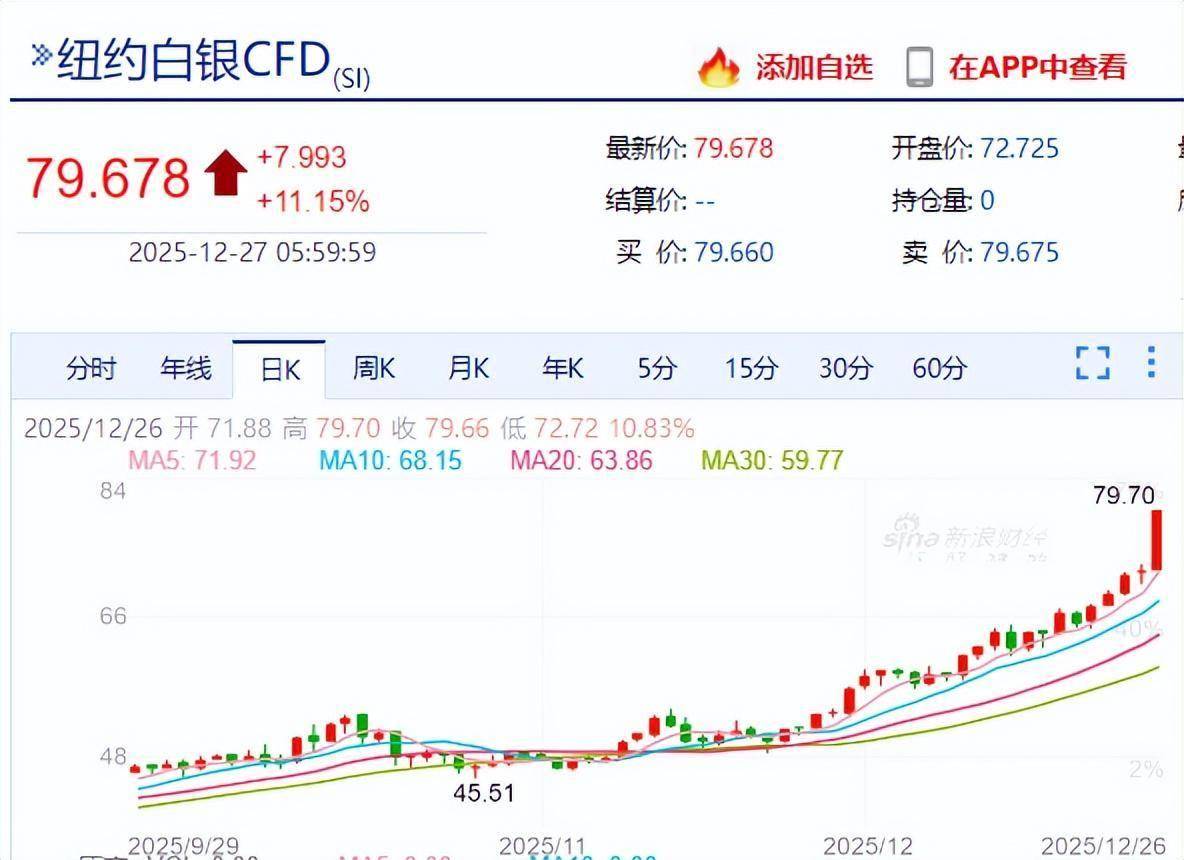Switch to the 周K weekly chart tab

pos(372,369)
